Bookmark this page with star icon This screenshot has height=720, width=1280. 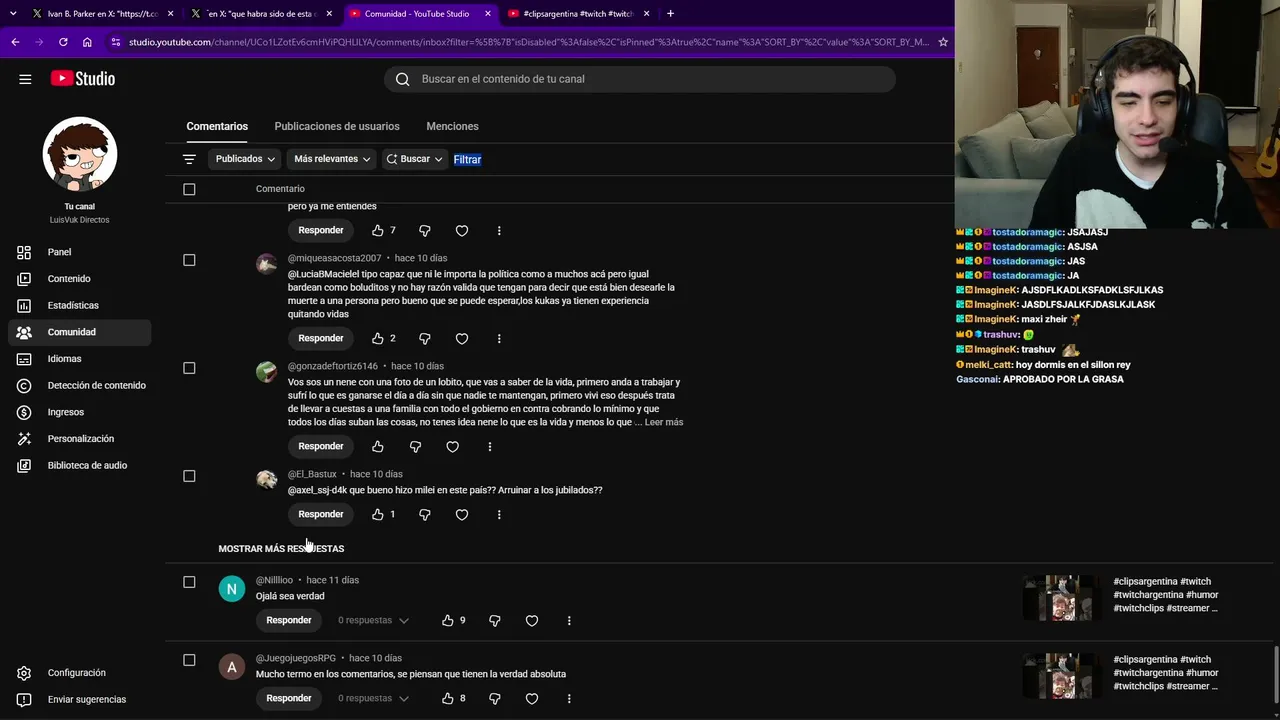pyautogui.click(x=942, y=42)
